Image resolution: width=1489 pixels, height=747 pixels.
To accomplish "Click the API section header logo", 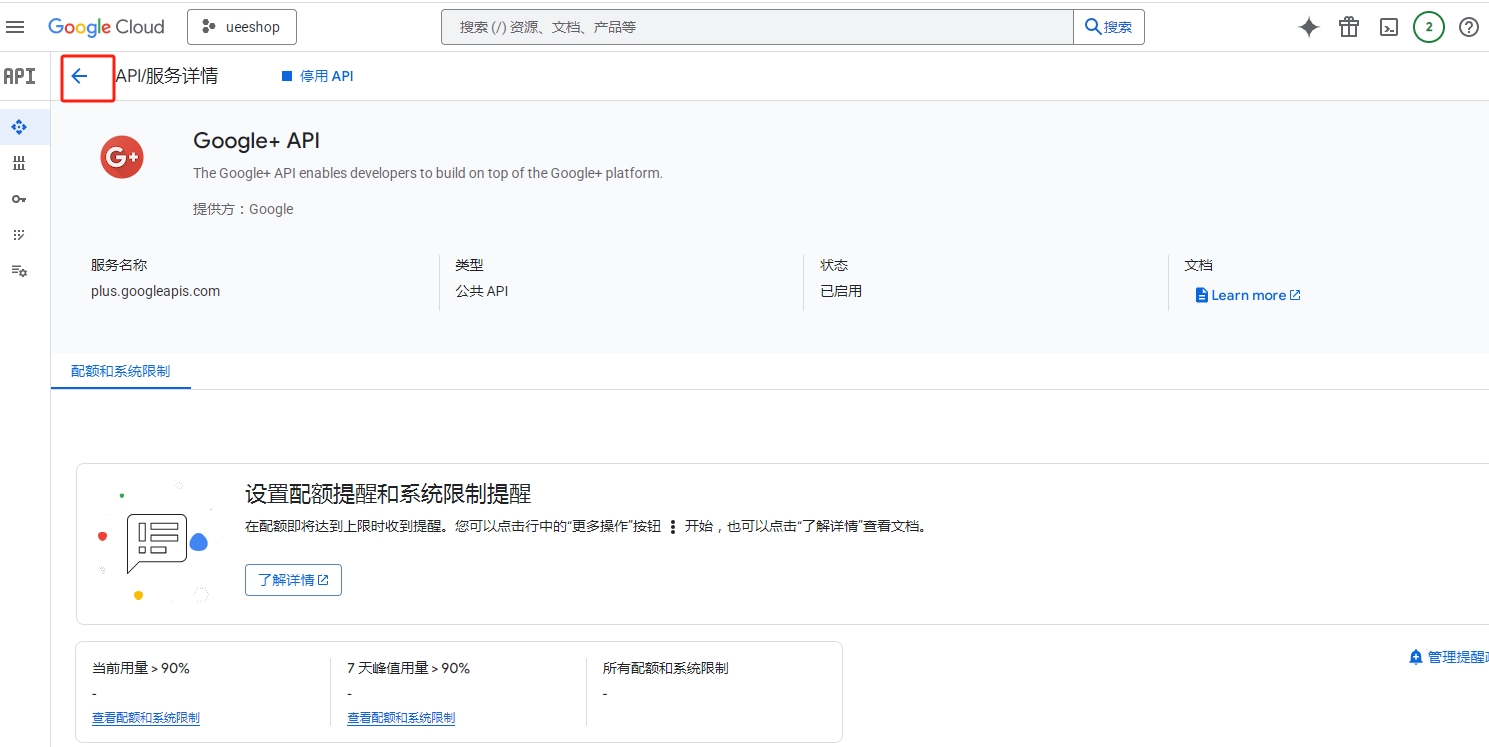I will point(20,76).
